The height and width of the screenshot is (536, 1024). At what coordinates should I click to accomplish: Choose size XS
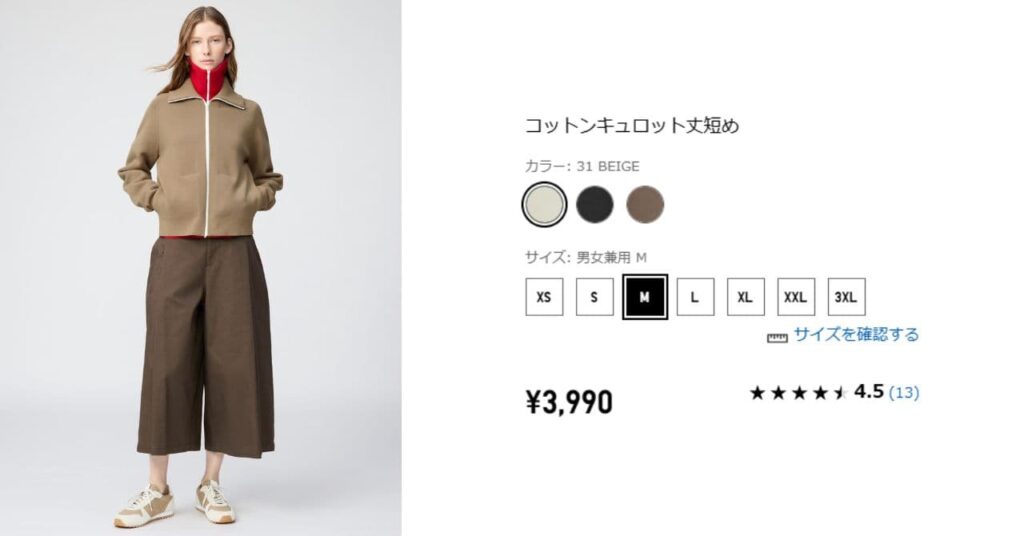coord(544,297)
